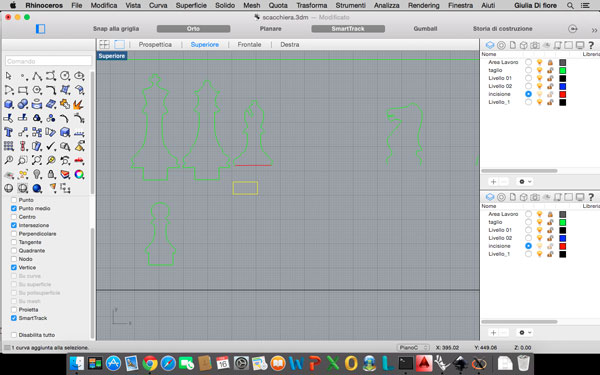Click the four-viewport layout icon
600x375 pixels.
[104, 44]
